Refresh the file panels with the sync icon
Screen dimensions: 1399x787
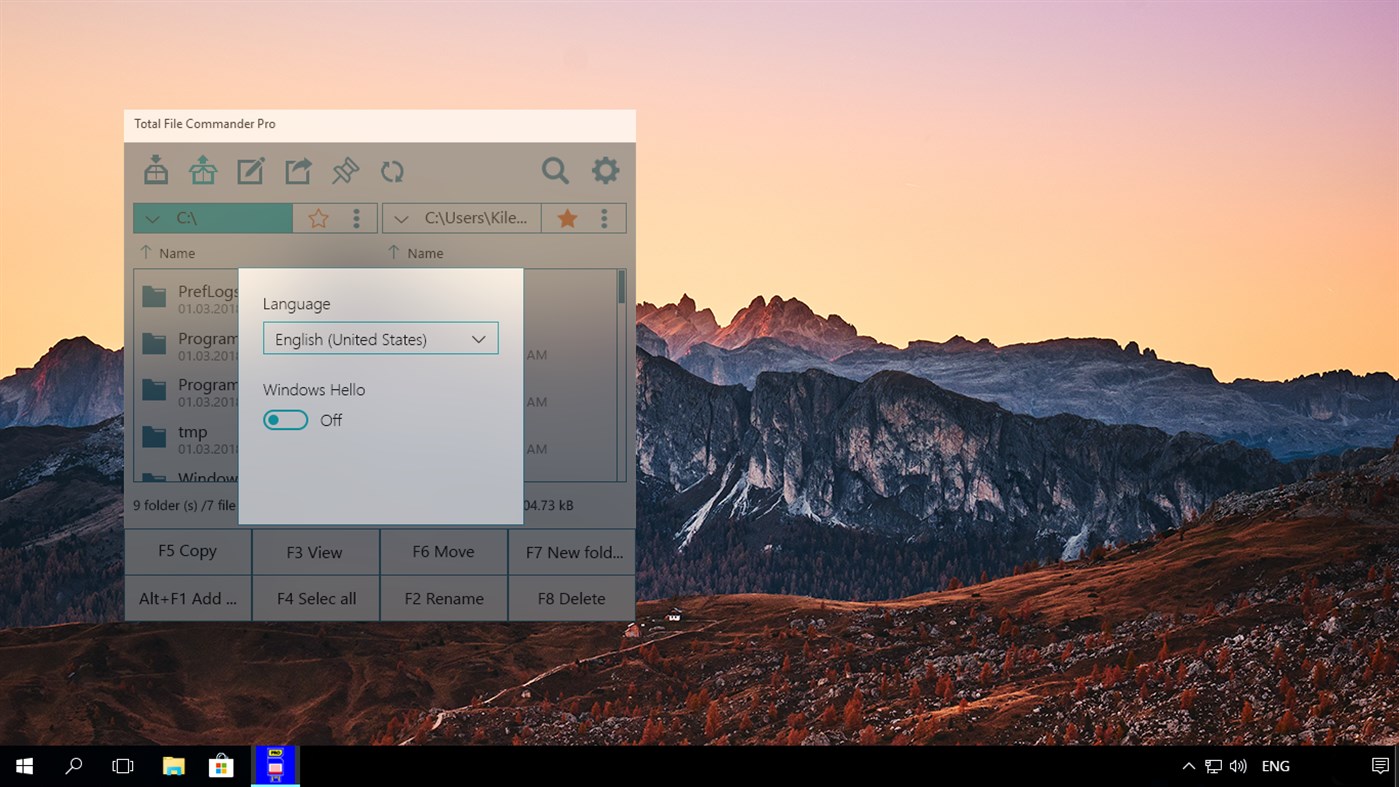(x=391, y=170)
